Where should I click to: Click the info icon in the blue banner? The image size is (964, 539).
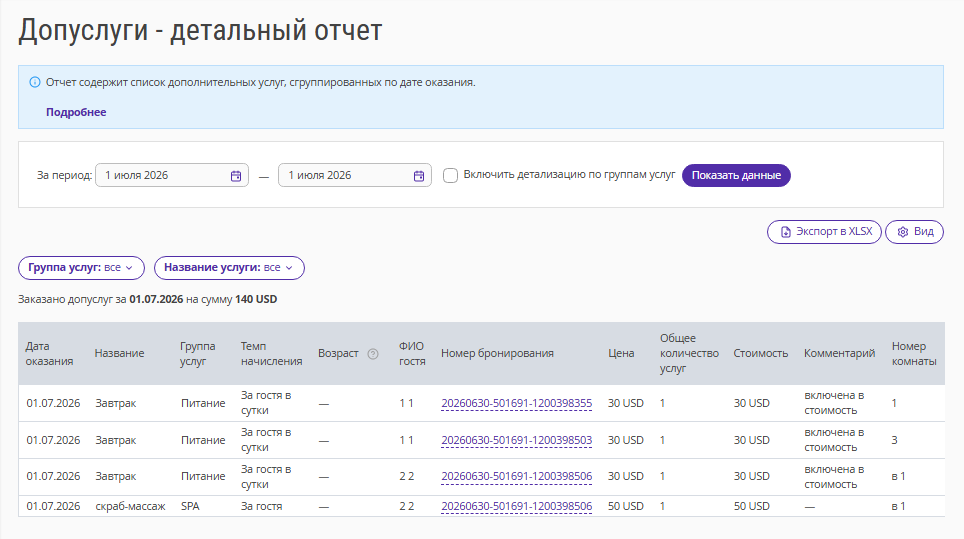tap(35, 82)
